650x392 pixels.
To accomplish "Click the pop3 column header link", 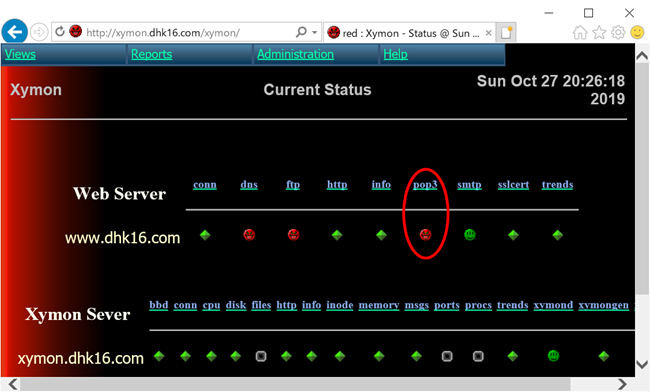I will (x=425, y=185).
